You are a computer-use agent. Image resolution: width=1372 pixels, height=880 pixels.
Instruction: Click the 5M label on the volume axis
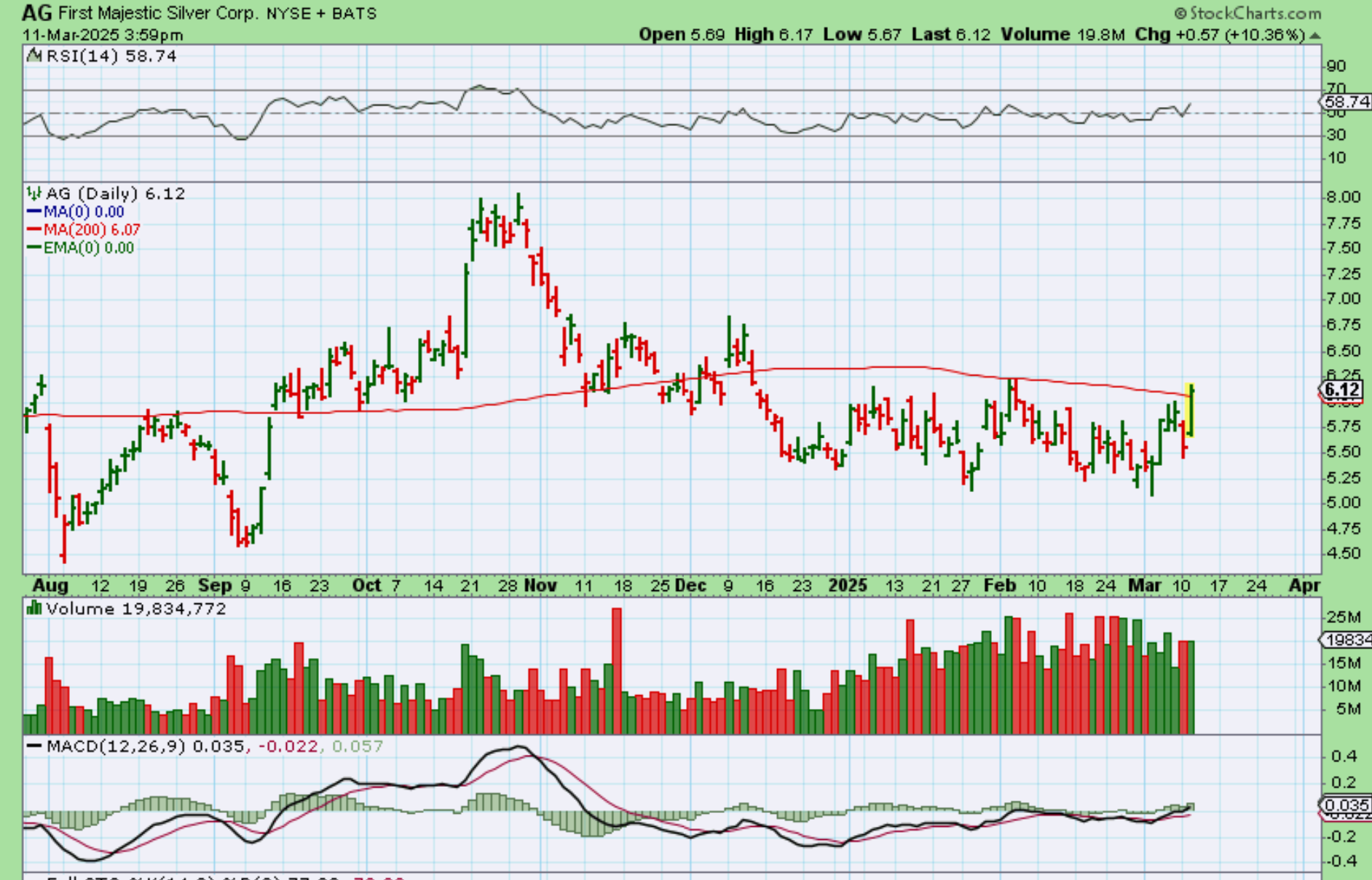pos(1349,709)
